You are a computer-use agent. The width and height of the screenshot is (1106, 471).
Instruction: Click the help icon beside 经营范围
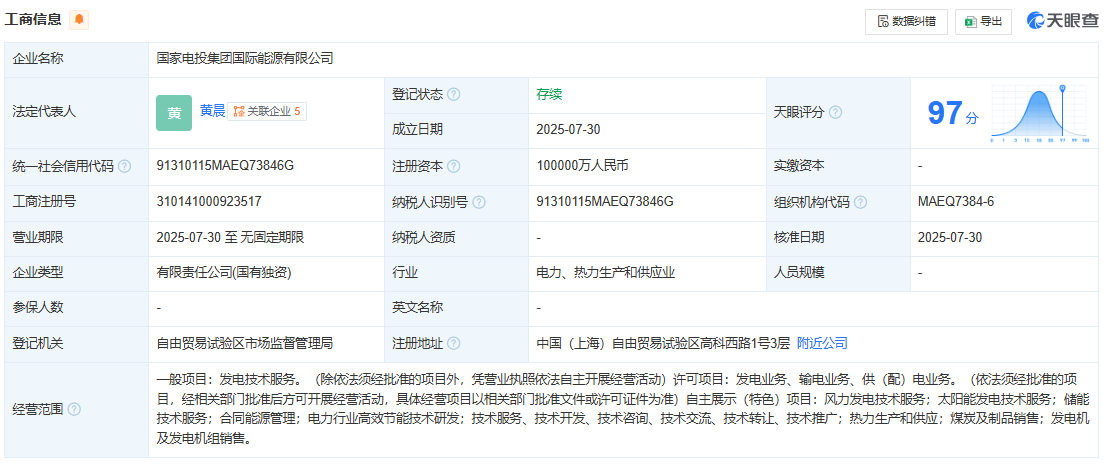pyautogui.click(x=74, y=409)
